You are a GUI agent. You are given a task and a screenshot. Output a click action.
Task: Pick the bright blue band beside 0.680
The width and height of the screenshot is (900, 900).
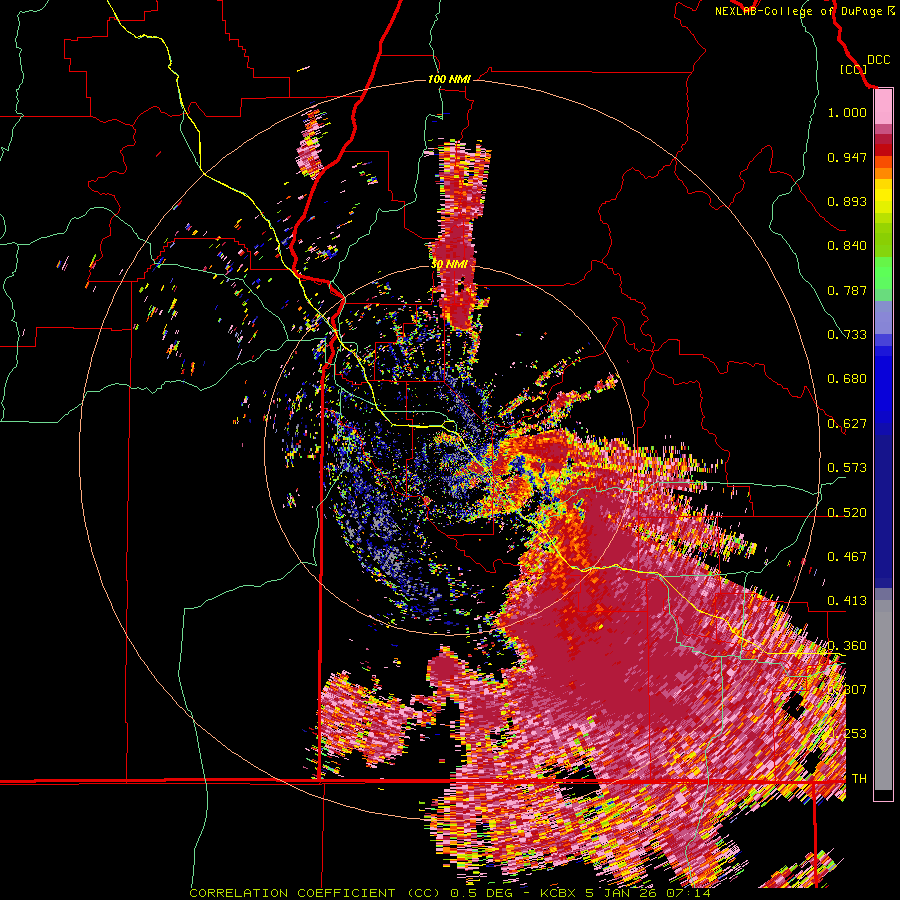click(x=883, y=385)
